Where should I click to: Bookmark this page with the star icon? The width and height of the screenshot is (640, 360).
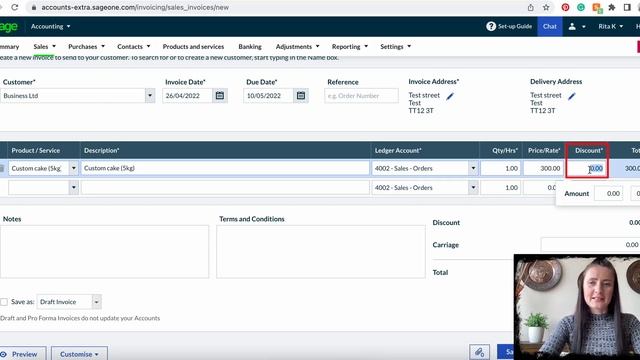[x=546, y=7]
